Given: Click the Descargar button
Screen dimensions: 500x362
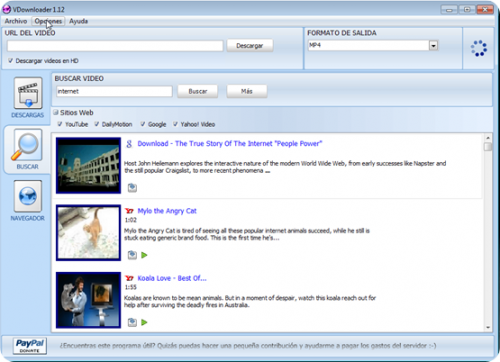Looking at the screenshot, I should (x=250, y=45).
